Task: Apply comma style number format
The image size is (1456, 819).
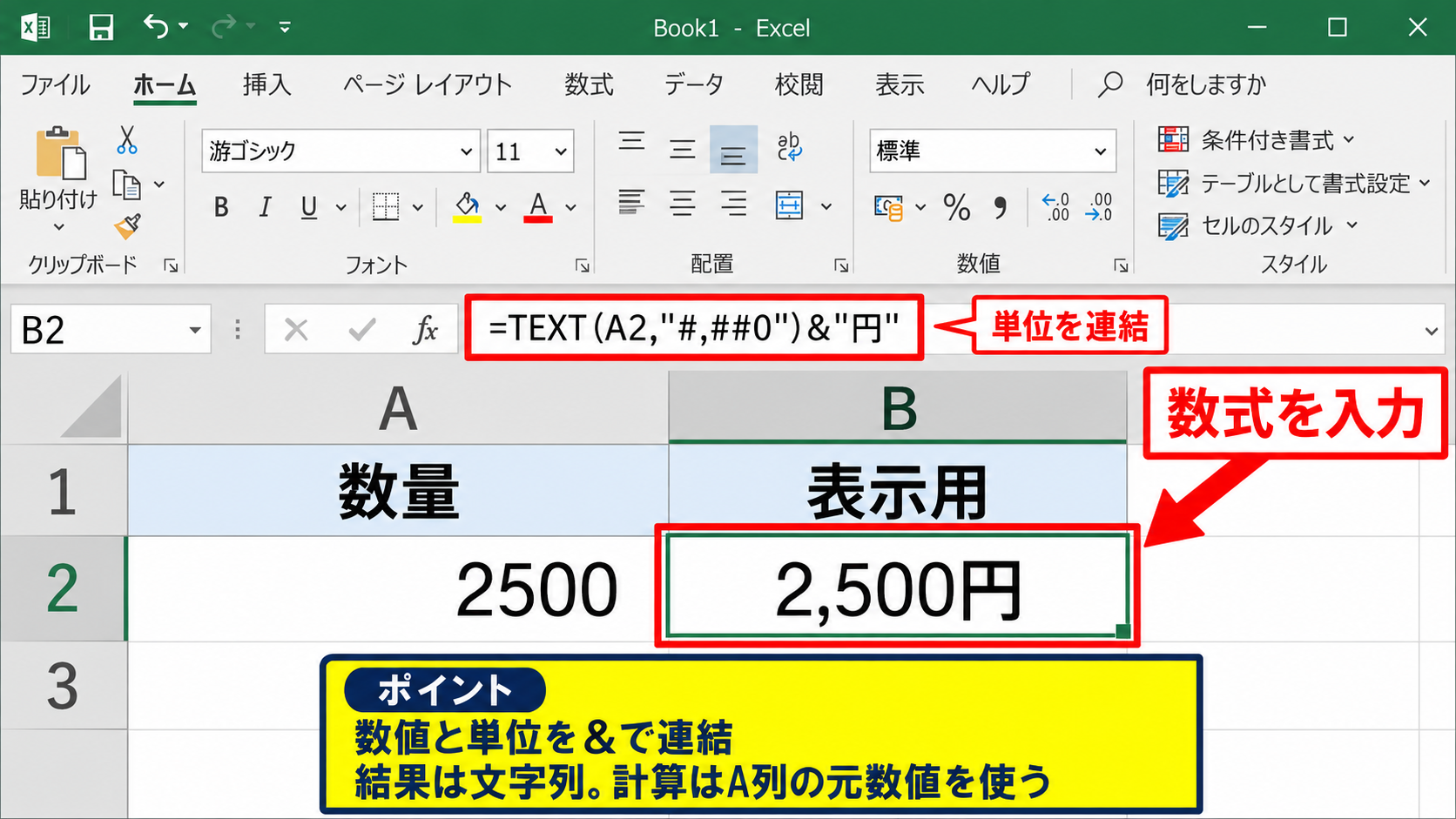Action: tap(1000, 207)
